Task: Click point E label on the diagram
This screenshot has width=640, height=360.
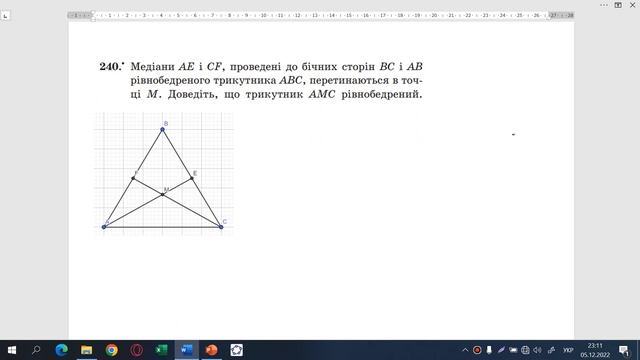Action: (x=195, y=173)
